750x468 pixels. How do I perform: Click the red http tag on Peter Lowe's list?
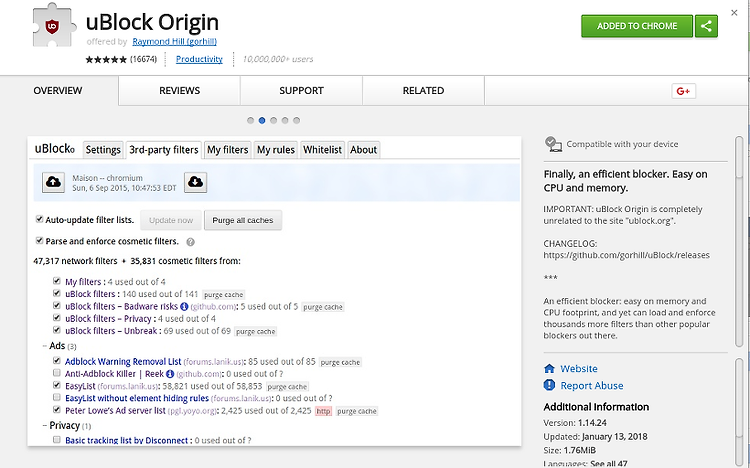tap(323, 411)
